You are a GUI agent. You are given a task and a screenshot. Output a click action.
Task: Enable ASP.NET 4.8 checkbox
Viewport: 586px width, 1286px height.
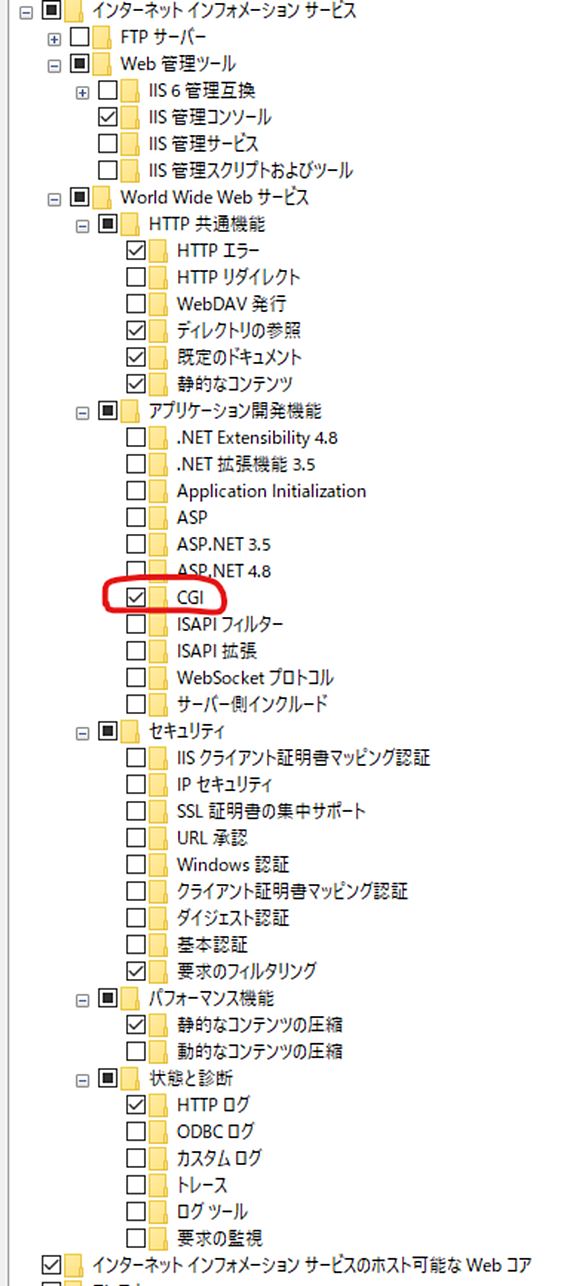[x=136, y=571]
